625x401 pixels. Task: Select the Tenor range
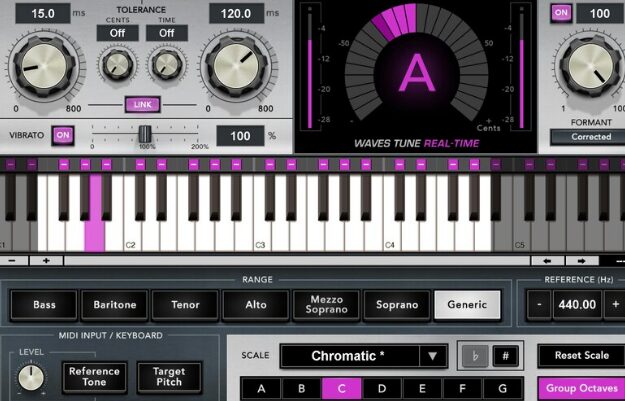(x=185, y=305)
